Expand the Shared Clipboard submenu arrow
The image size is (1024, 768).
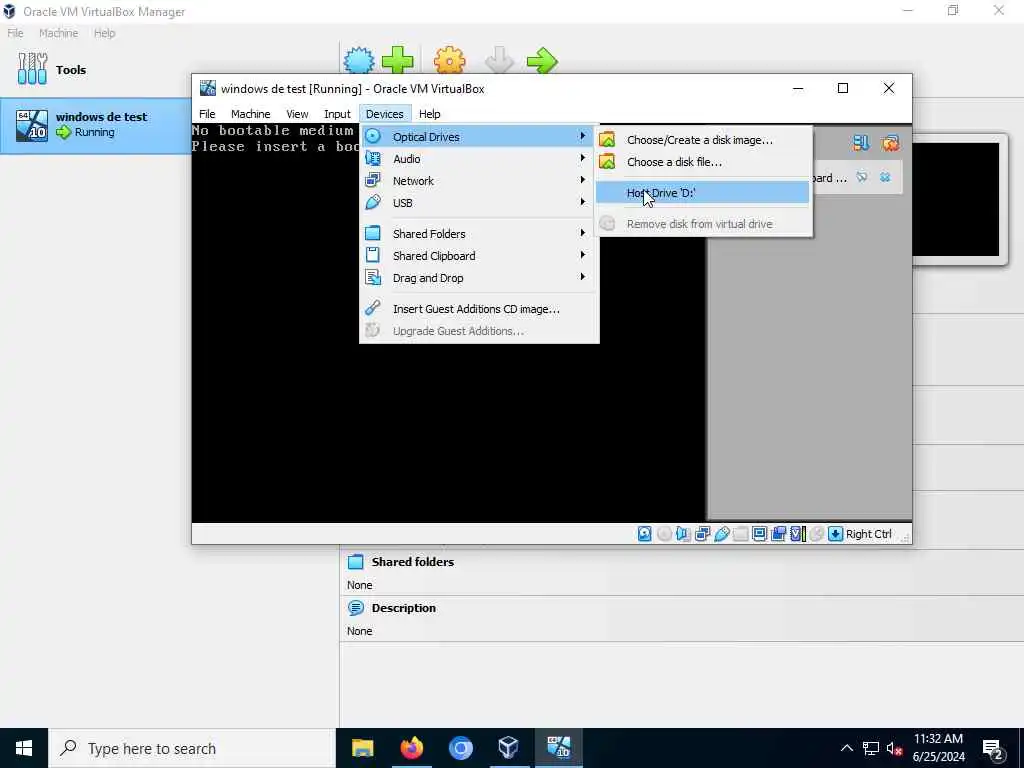pyautogui.click(x=582, y=255)
